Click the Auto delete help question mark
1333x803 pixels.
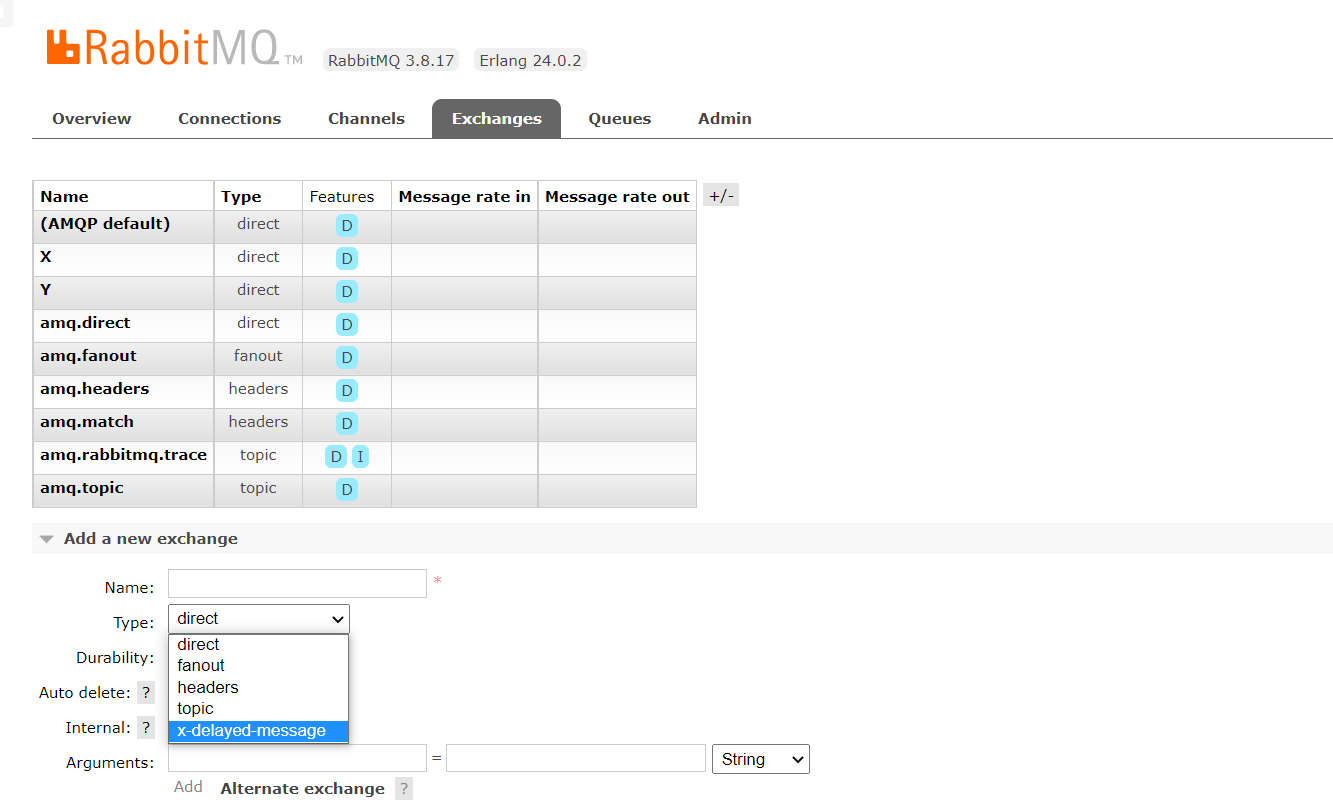146,693
